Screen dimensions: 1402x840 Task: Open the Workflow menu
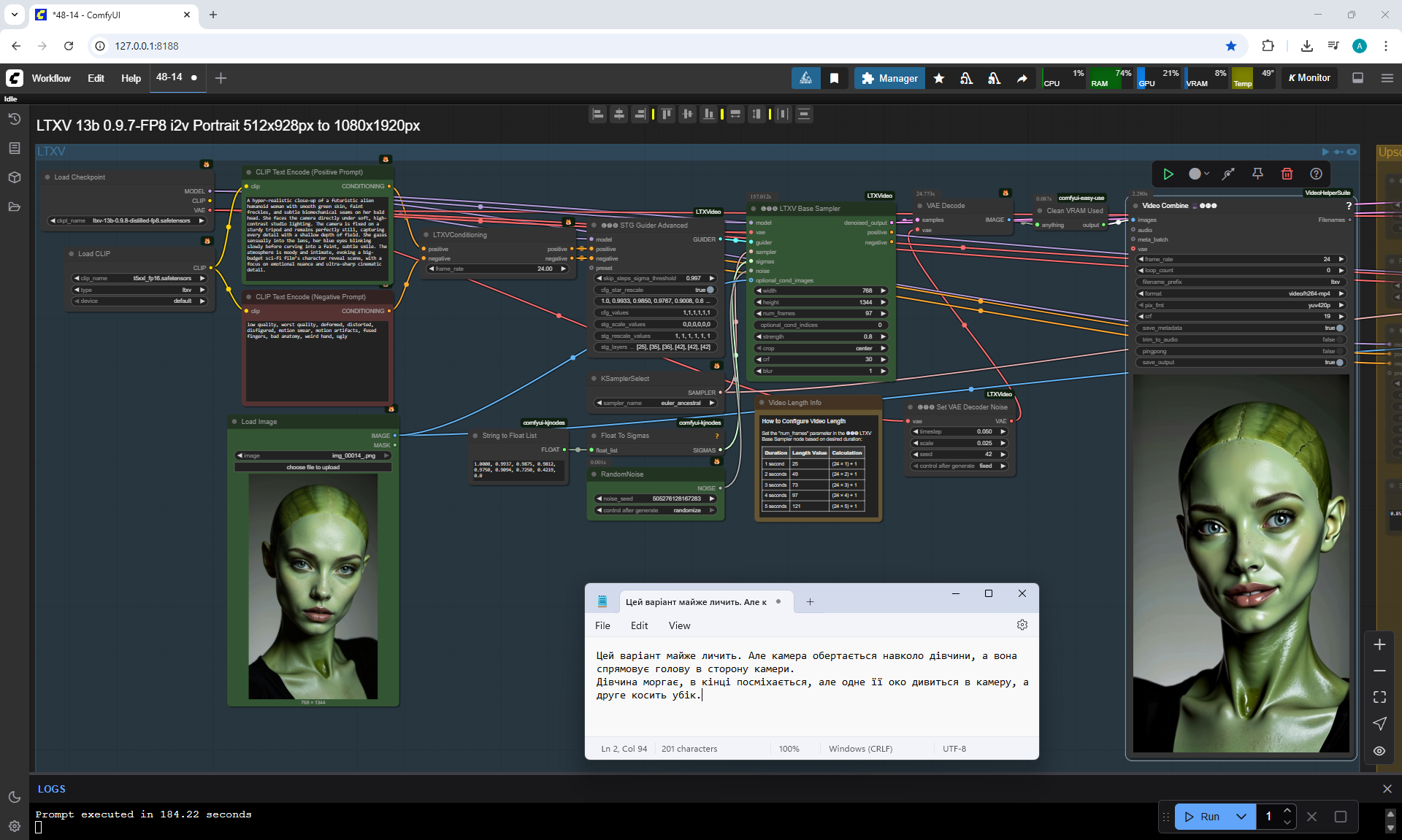51,78
